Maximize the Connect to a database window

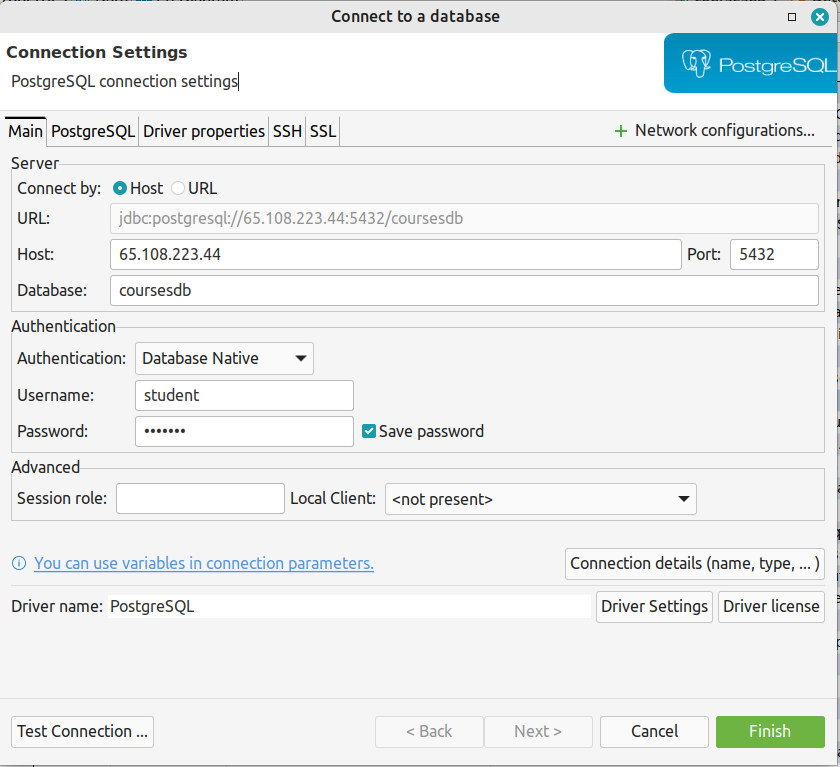(x=792, y=17)
